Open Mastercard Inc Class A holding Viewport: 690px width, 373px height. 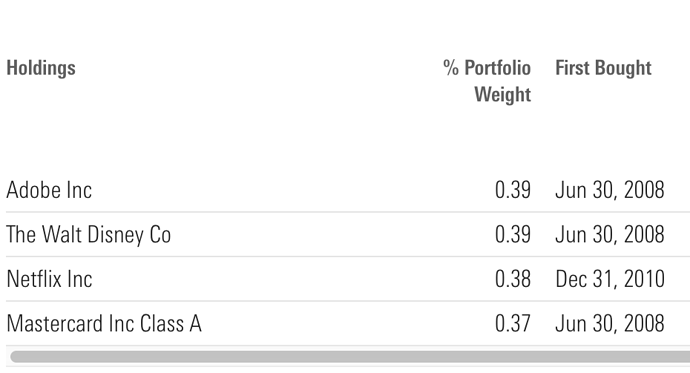pyautogui.click(x=104, y=323)
